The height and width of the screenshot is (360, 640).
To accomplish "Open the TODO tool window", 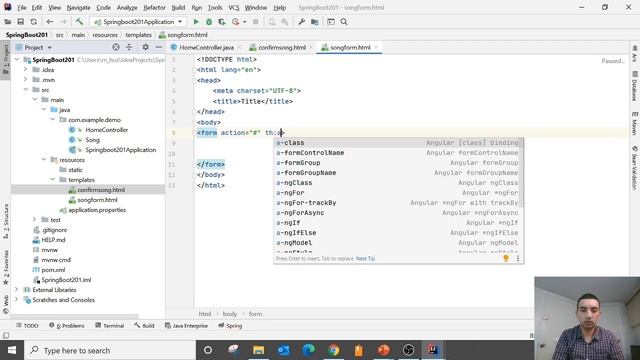I will [x=27, y=326].
